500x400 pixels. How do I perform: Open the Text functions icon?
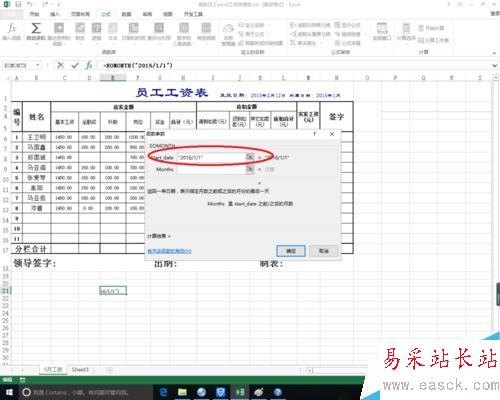[113, 28]
